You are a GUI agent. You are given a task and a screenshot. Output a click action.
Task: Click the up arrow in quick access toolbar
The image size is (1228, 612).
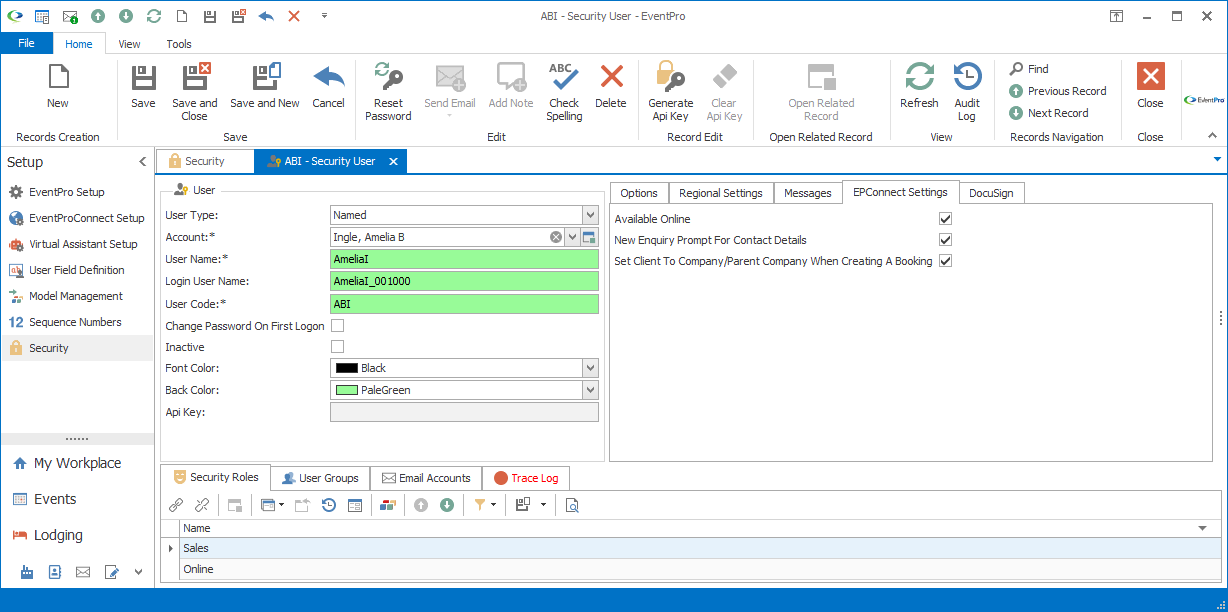[98, 16]
